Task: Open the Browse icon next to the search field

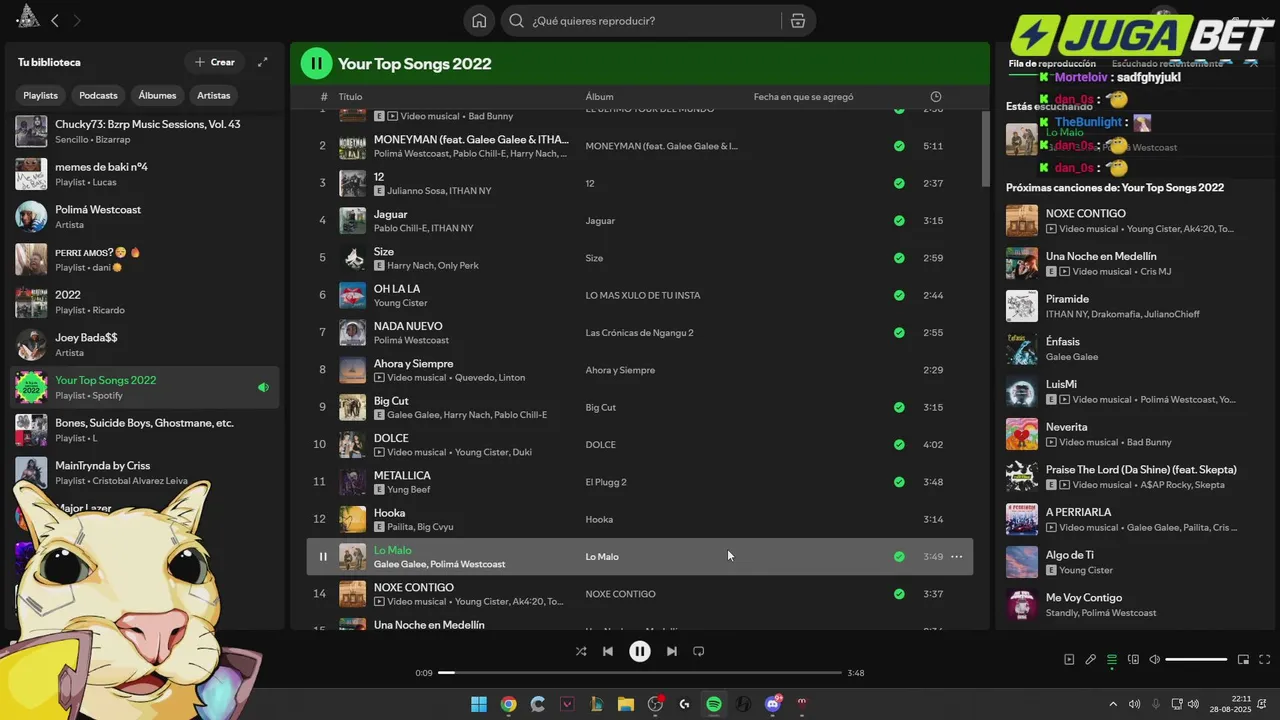Action: 797,21
